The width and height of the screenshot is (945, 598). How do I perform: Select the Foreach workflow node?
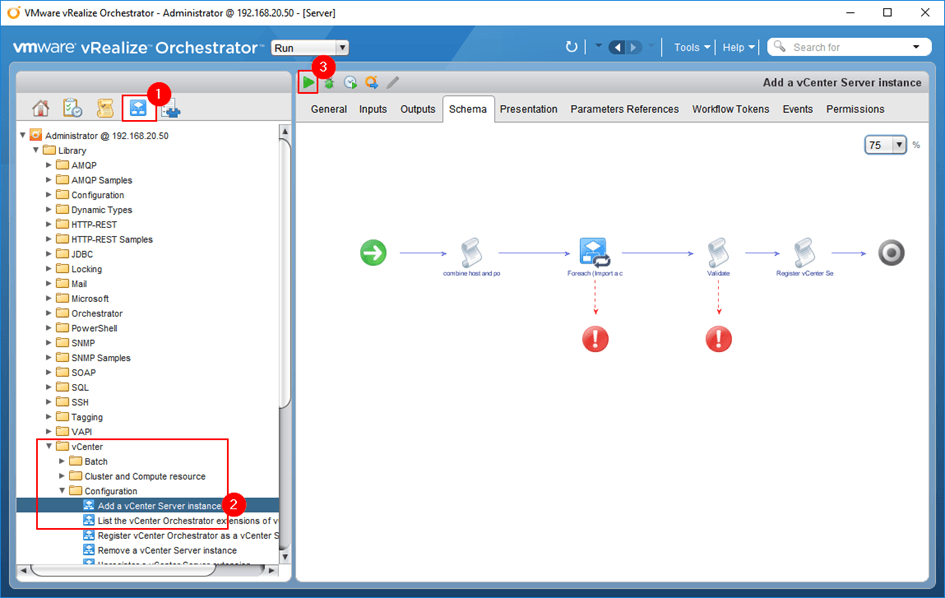pyautogui.click(x=595, y=253)
